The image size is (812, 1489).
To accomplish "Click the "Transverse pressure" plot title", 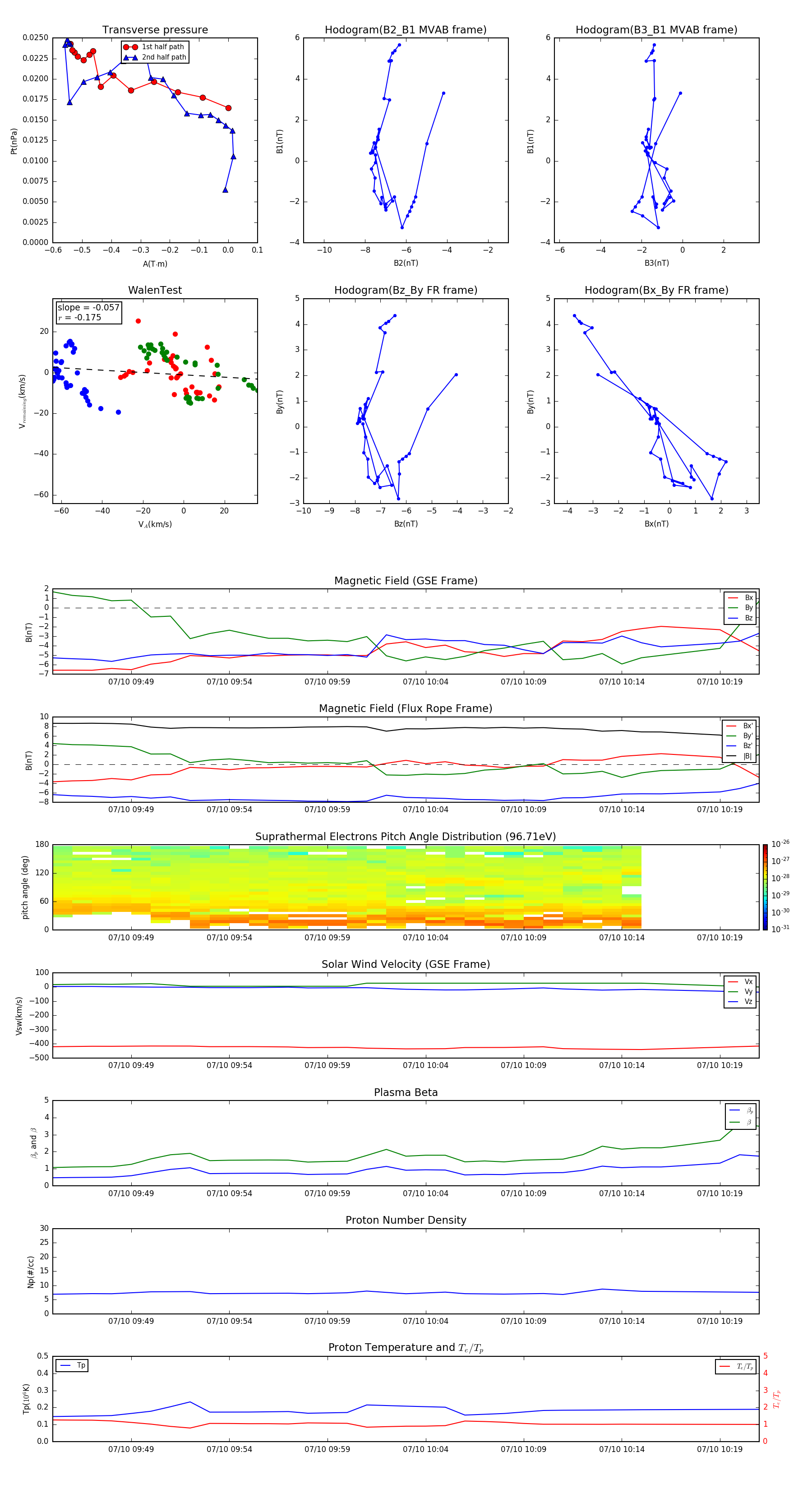I will click(155, 30).
